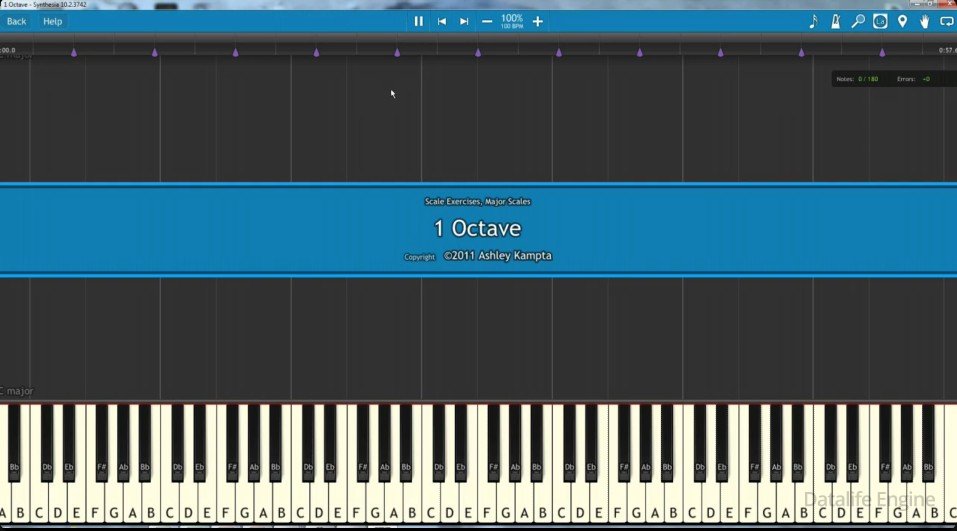957x531 pixels.
Task: Toggle the metronome icon
Action: (x=836, y=21)
